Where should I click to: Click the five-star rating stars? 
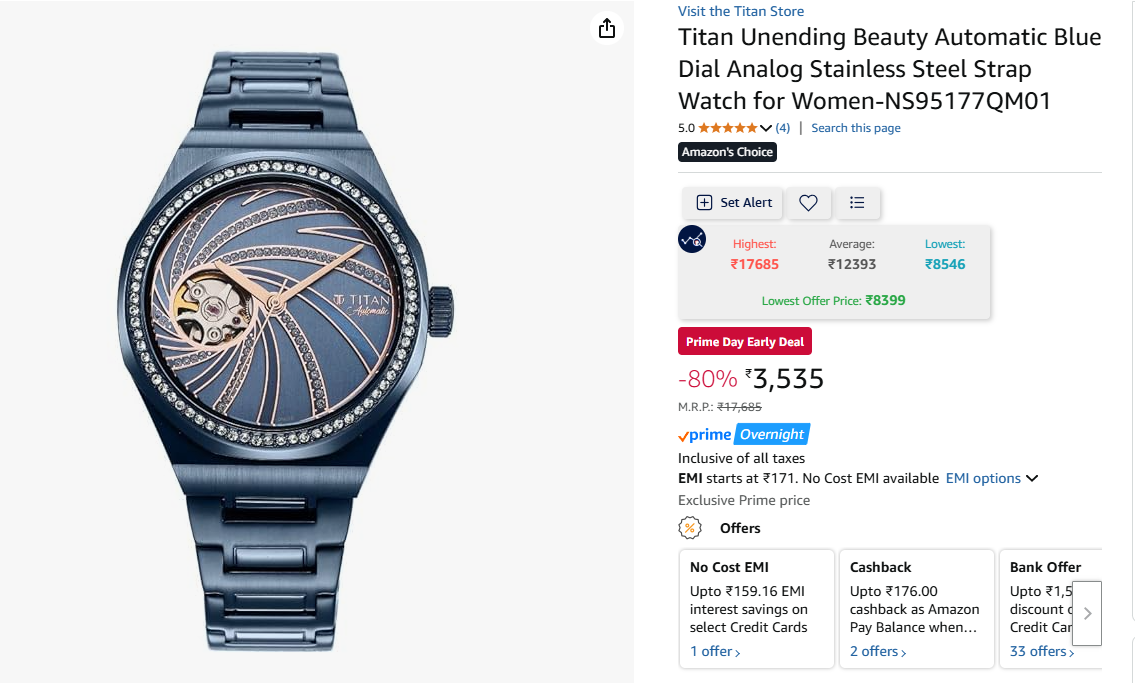[x=727, y=128]
